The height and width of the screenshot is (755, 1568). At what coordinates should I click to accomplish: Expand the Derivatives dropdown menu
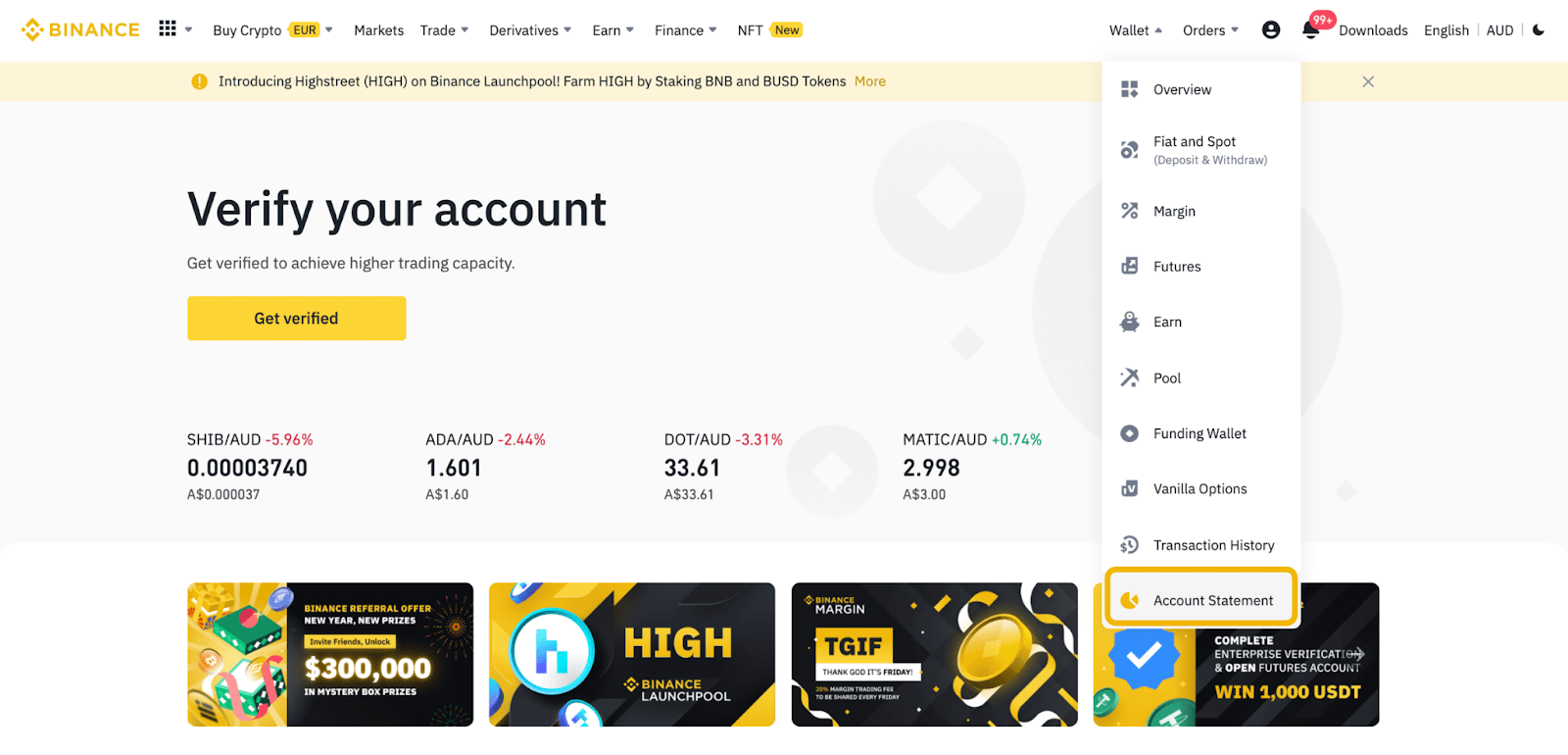coord(530,30)
